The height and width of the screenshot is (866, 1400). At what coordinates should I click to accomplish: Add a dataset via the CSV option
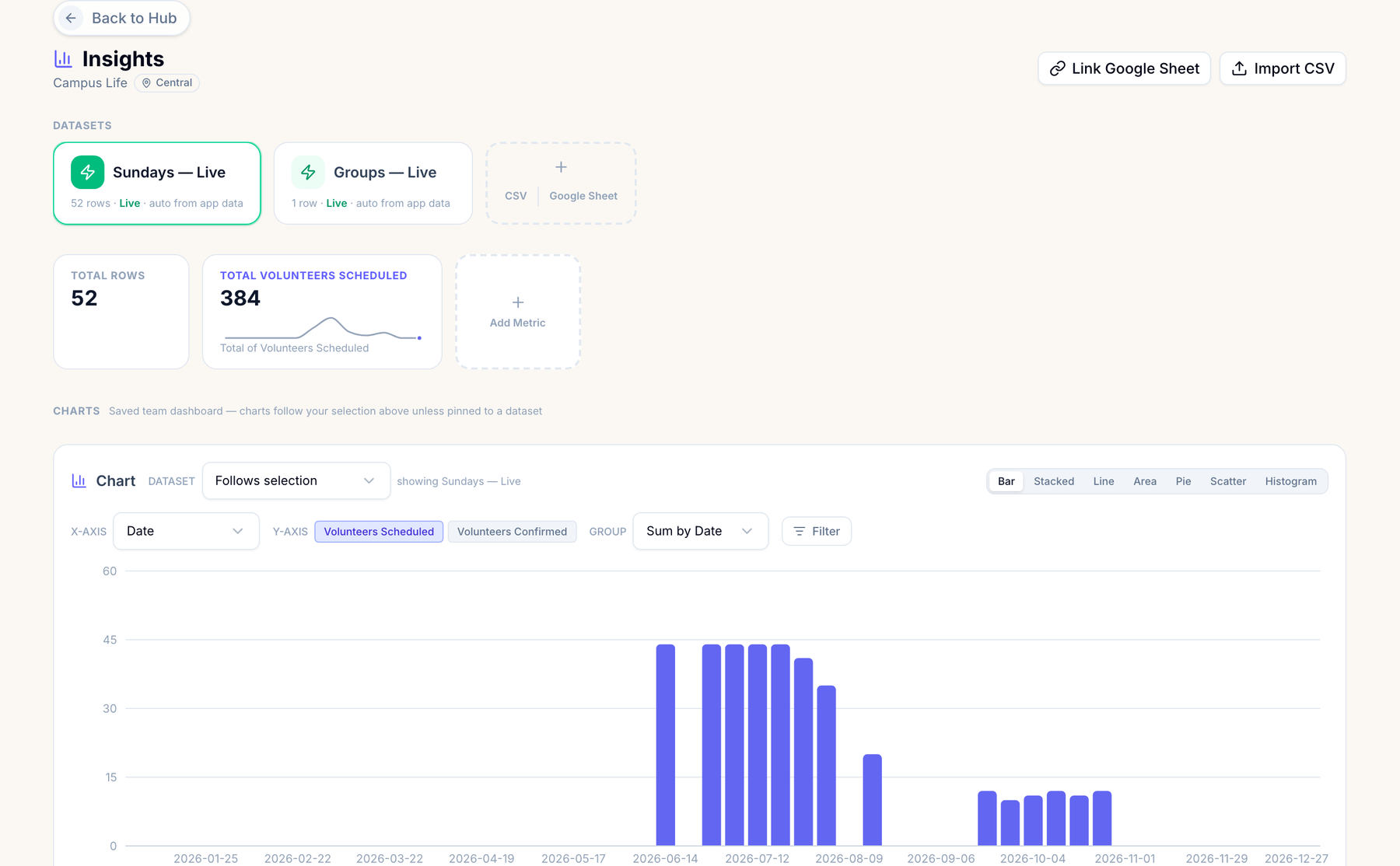(x=516, y=196)
